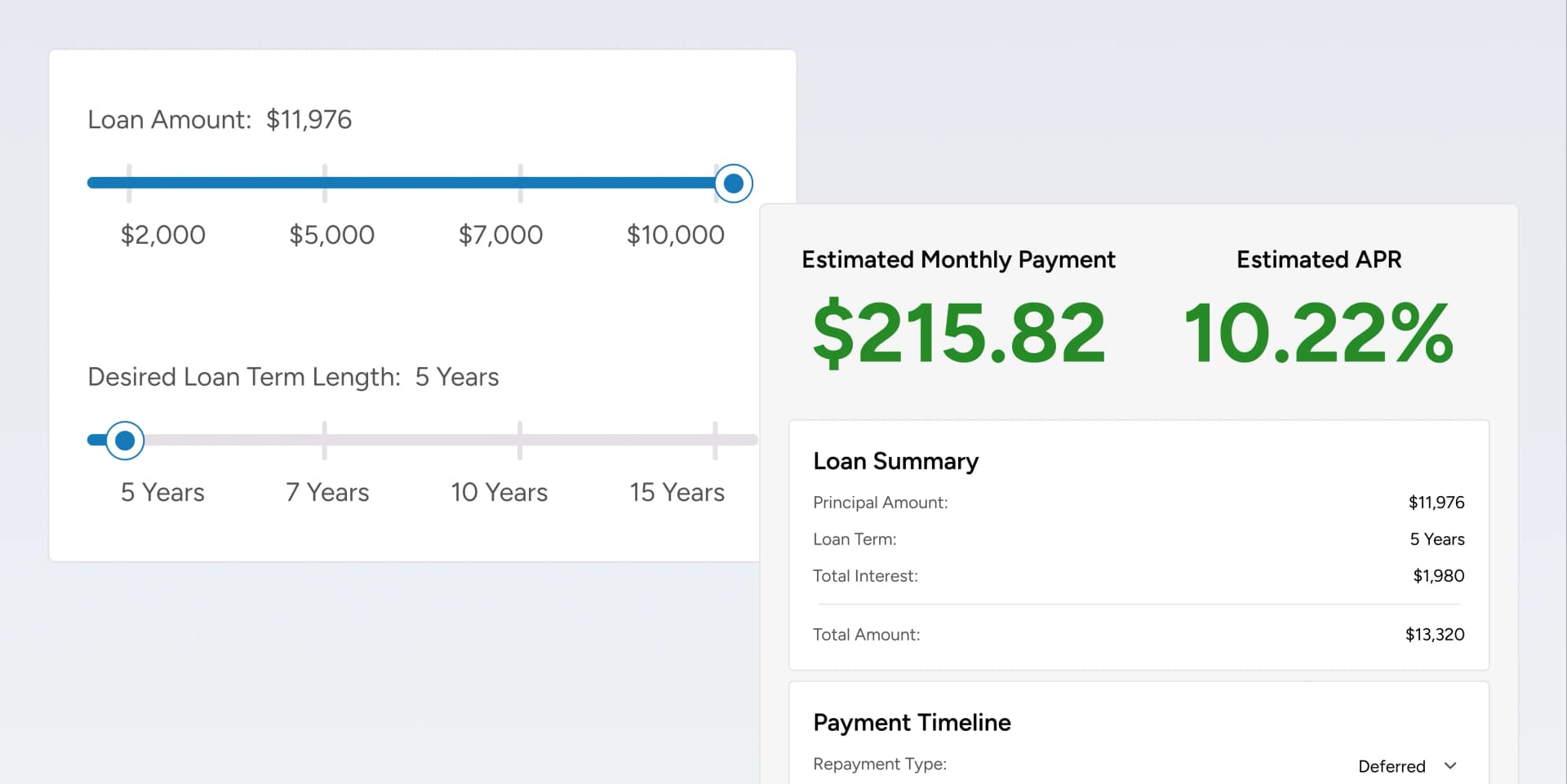The width and height of the screenshot is (1567, 784).
Task: Click the Payment Timeline heading
Action: point(912,722)
